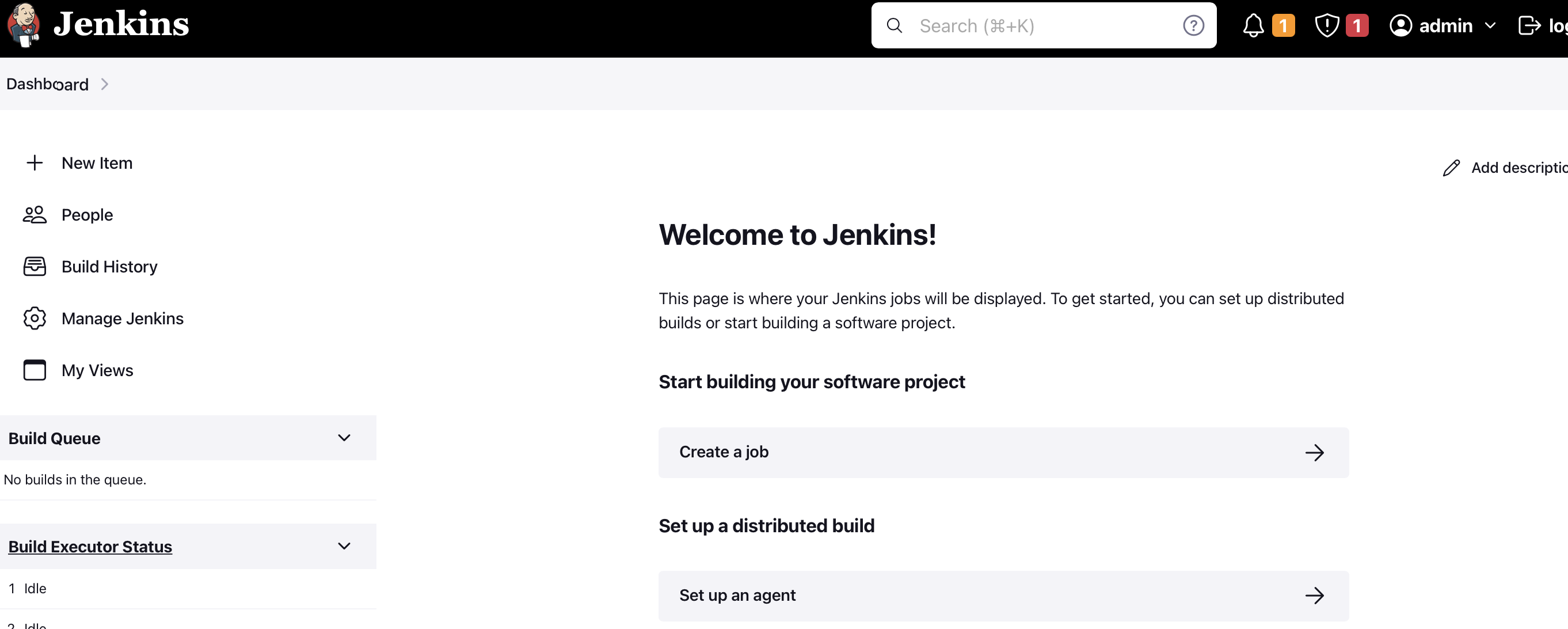Open Manage Jenkins from sidebar
Viewport: 1568px width, 629px height.
click(123, 319)
